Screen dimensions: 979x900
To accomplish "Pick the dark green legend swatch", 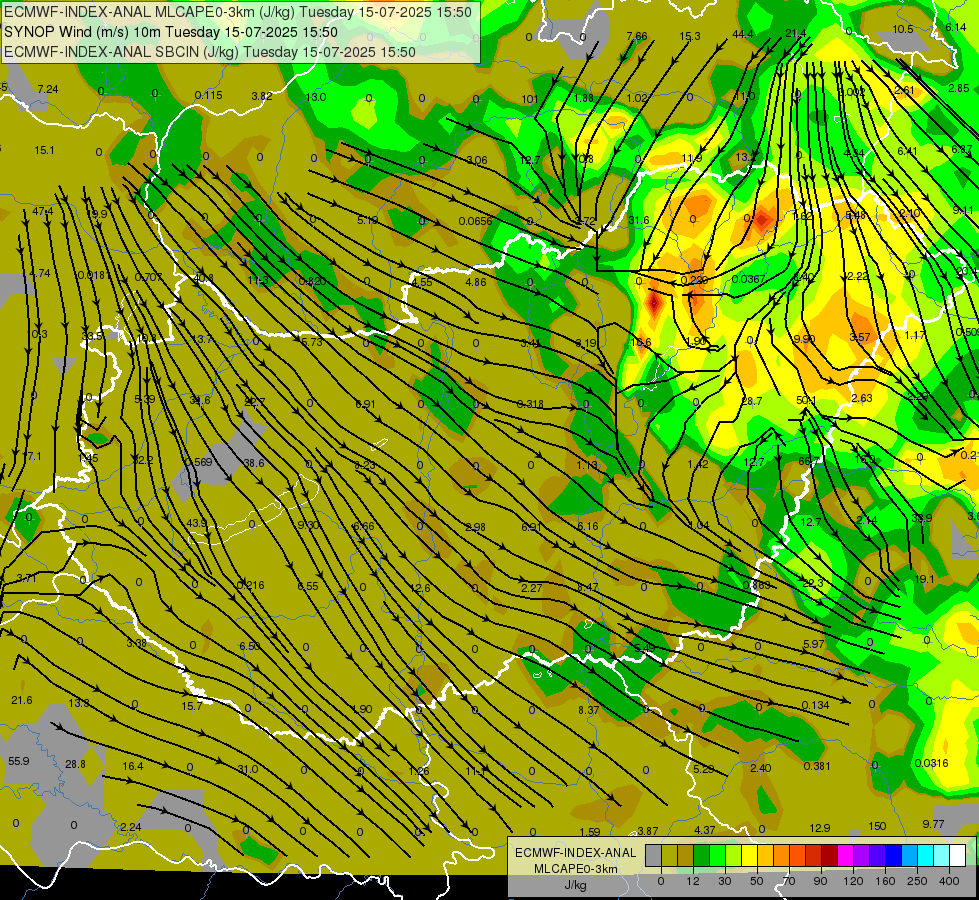I will pyautogui.click(x=701, y=856).
